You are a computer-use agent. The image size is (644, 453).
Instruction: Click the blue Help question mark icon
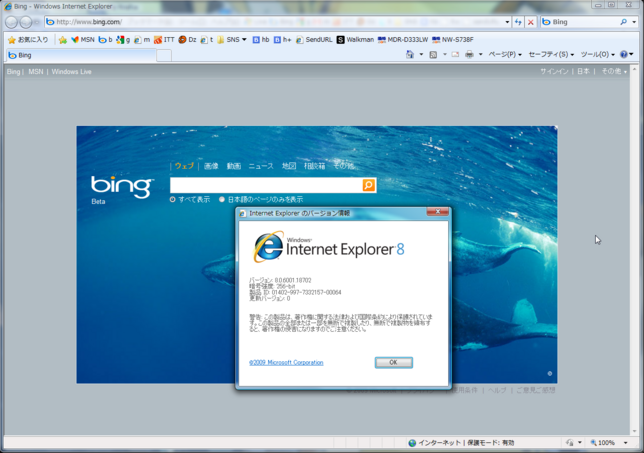pyautogui.click(x=624, y=55)
